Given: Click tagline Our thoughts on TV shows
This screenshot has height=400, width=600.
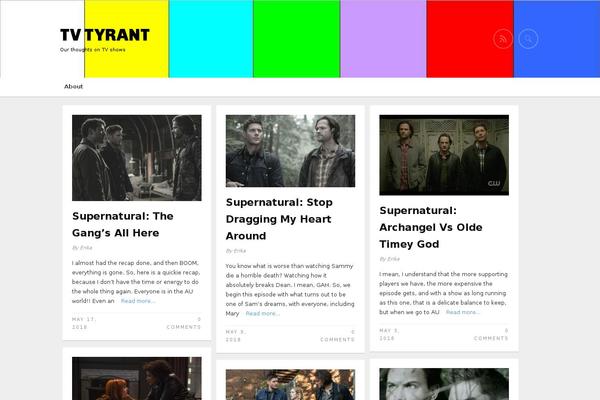Looking at the screenshot, I should coord(93,50).
